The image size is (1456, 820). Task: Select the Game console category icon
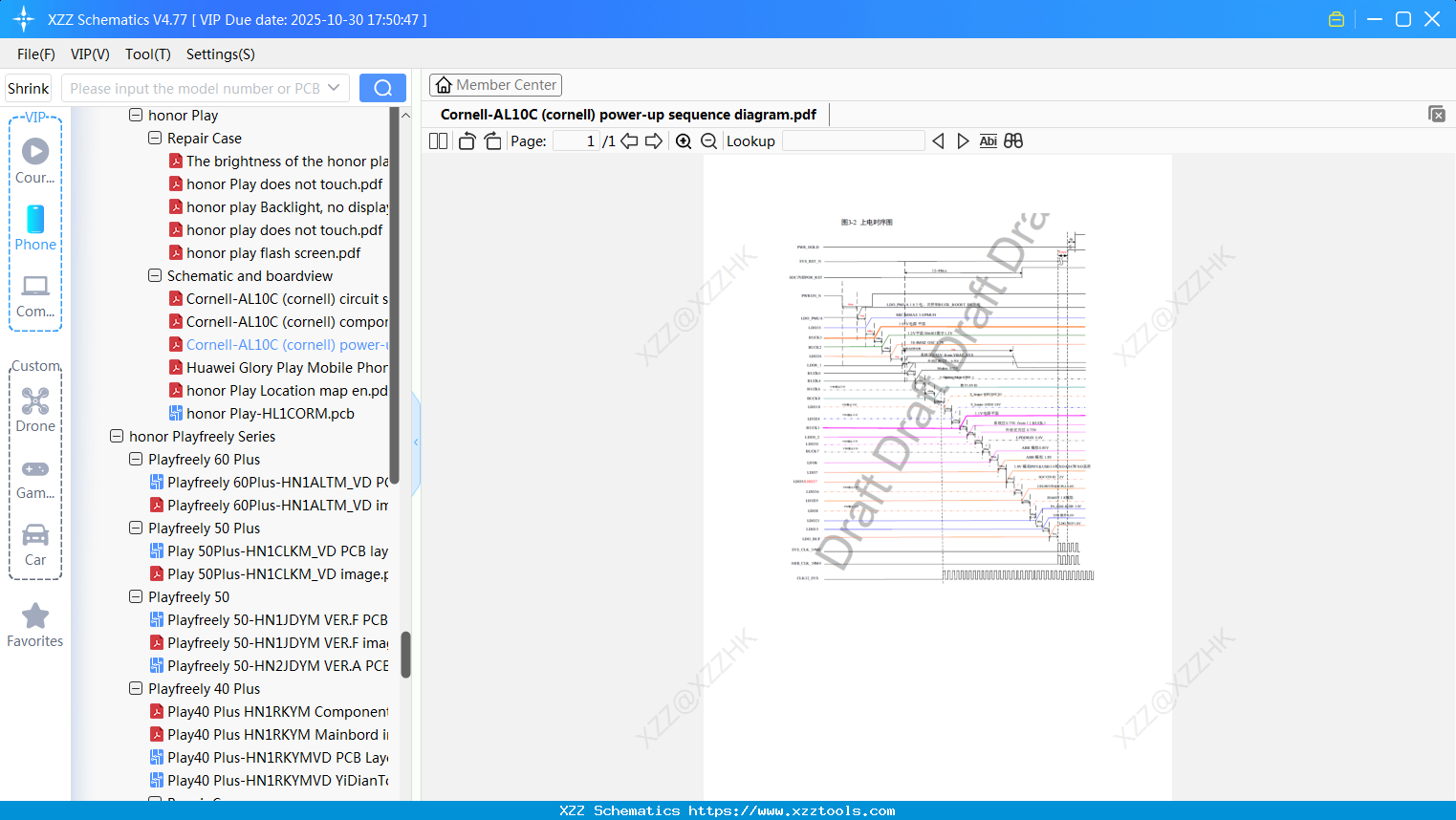click(x=35, y=478)
